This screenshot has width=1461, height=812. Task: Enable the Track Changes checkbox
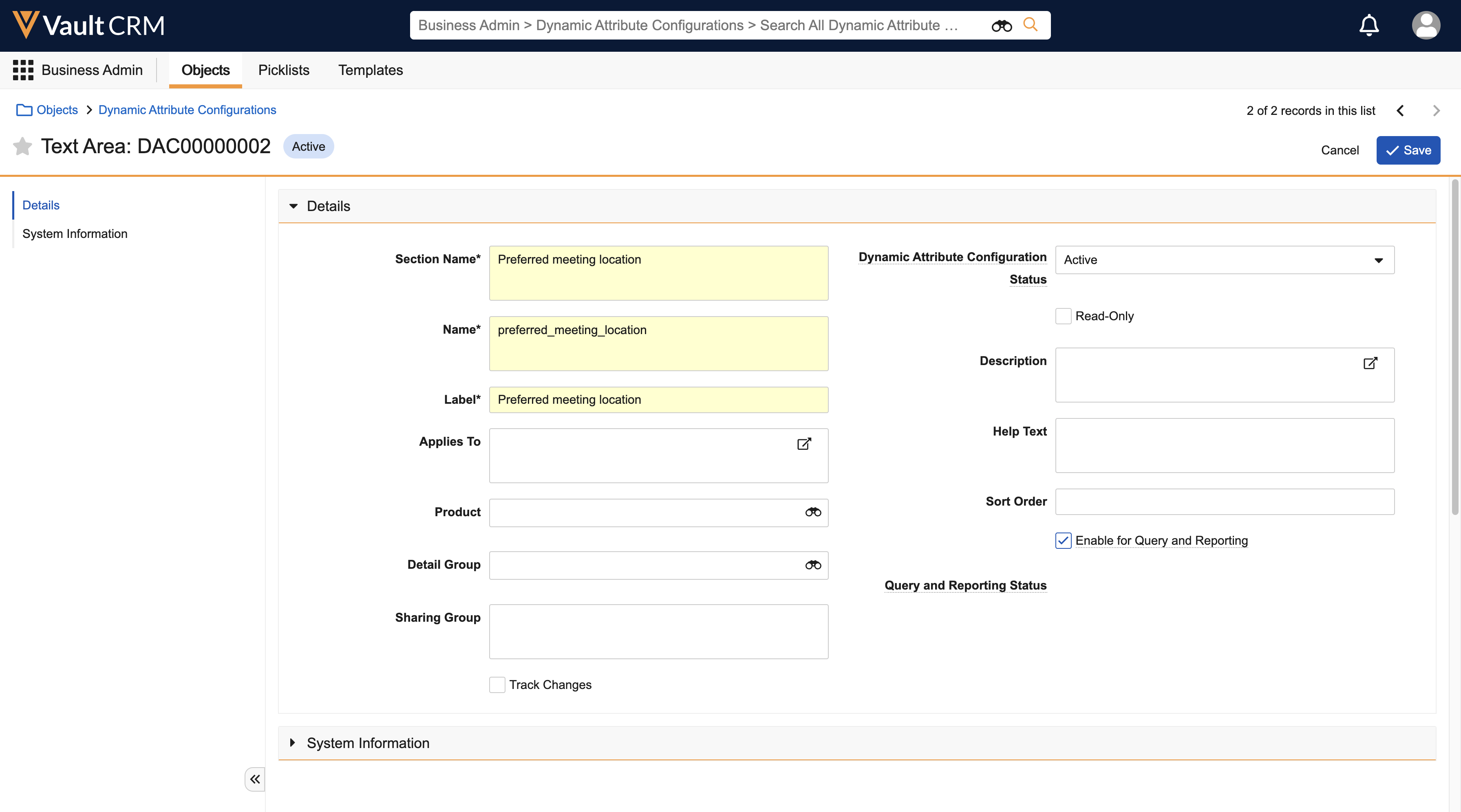click(497, 684)
